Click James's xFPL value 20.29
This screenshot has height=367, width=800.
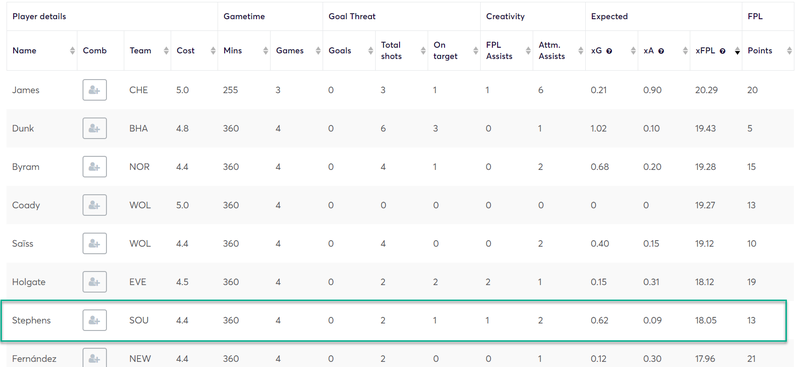(x=706, y=90)
